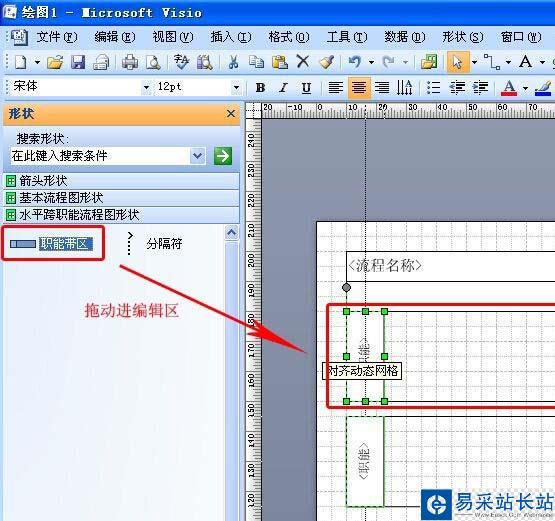The height and width of the screenshot is (521, 555).
Task: Select the 职能带区 shape
Action: [52, 244]
